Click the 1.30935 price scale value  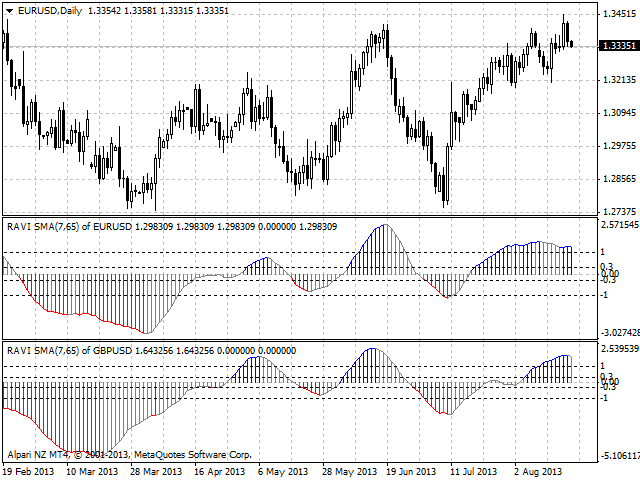point(616,113)
